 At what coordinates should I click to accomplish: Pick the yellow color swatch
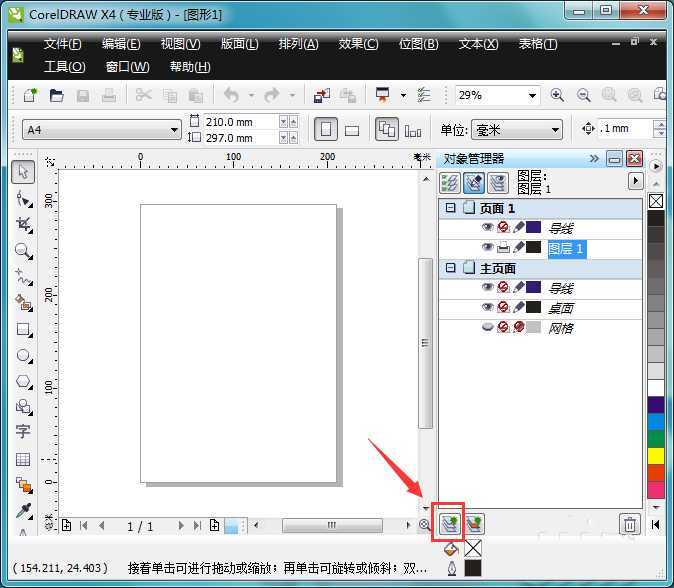coord(656,456)
